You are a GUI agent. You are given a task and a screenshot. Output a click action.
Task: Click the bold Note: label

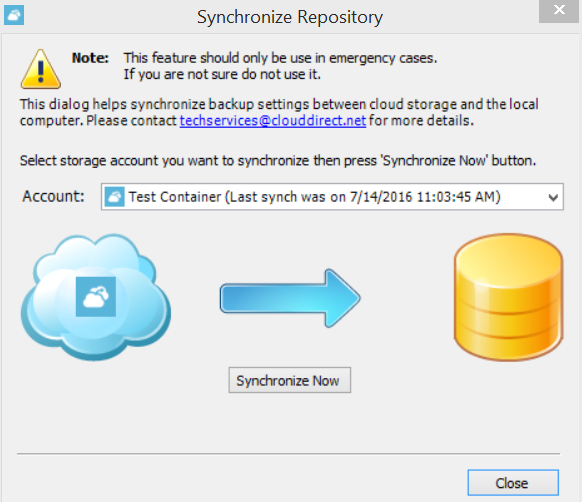[90, 58]
